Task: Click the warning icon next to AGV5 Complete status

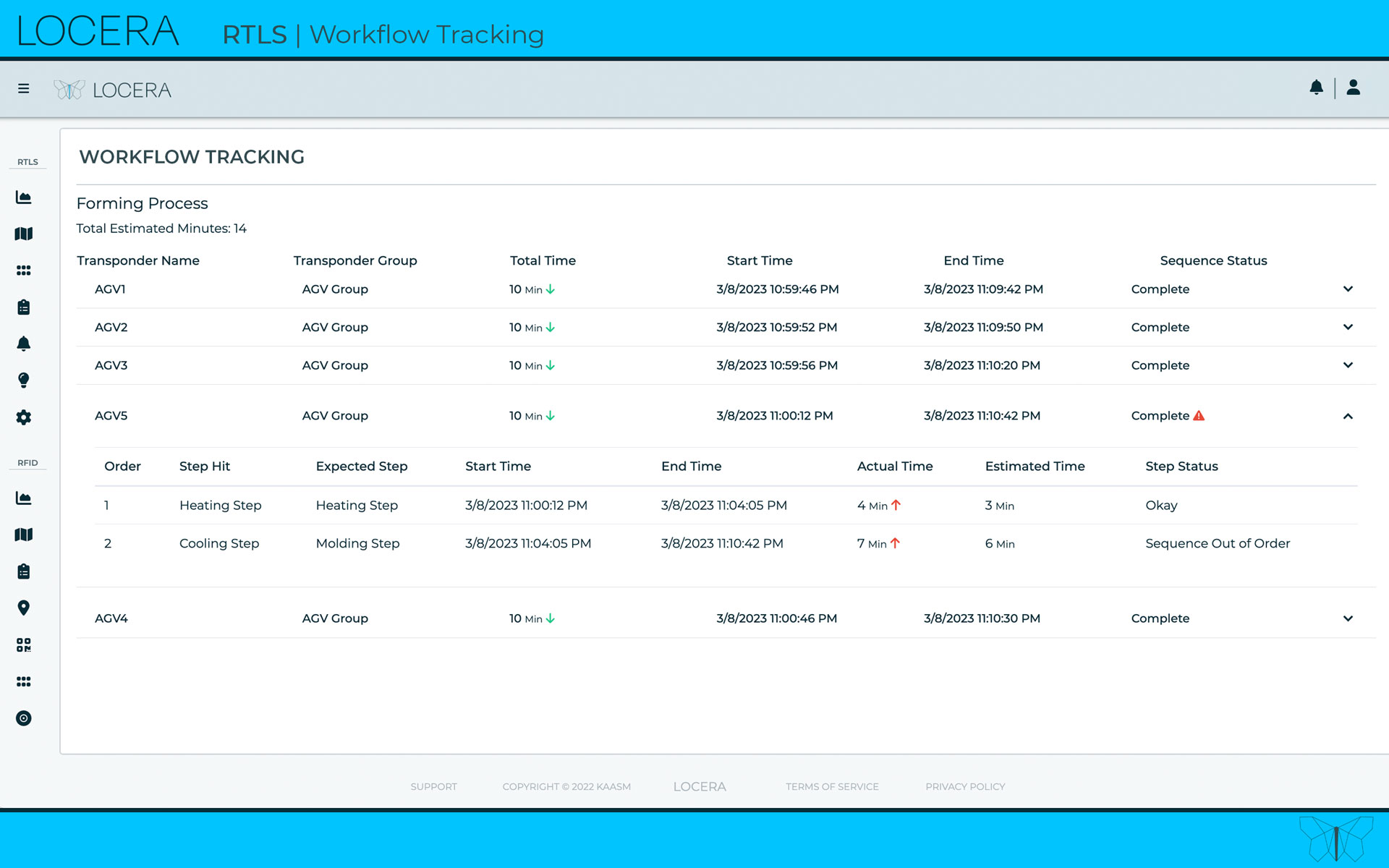Action: 1200,415
